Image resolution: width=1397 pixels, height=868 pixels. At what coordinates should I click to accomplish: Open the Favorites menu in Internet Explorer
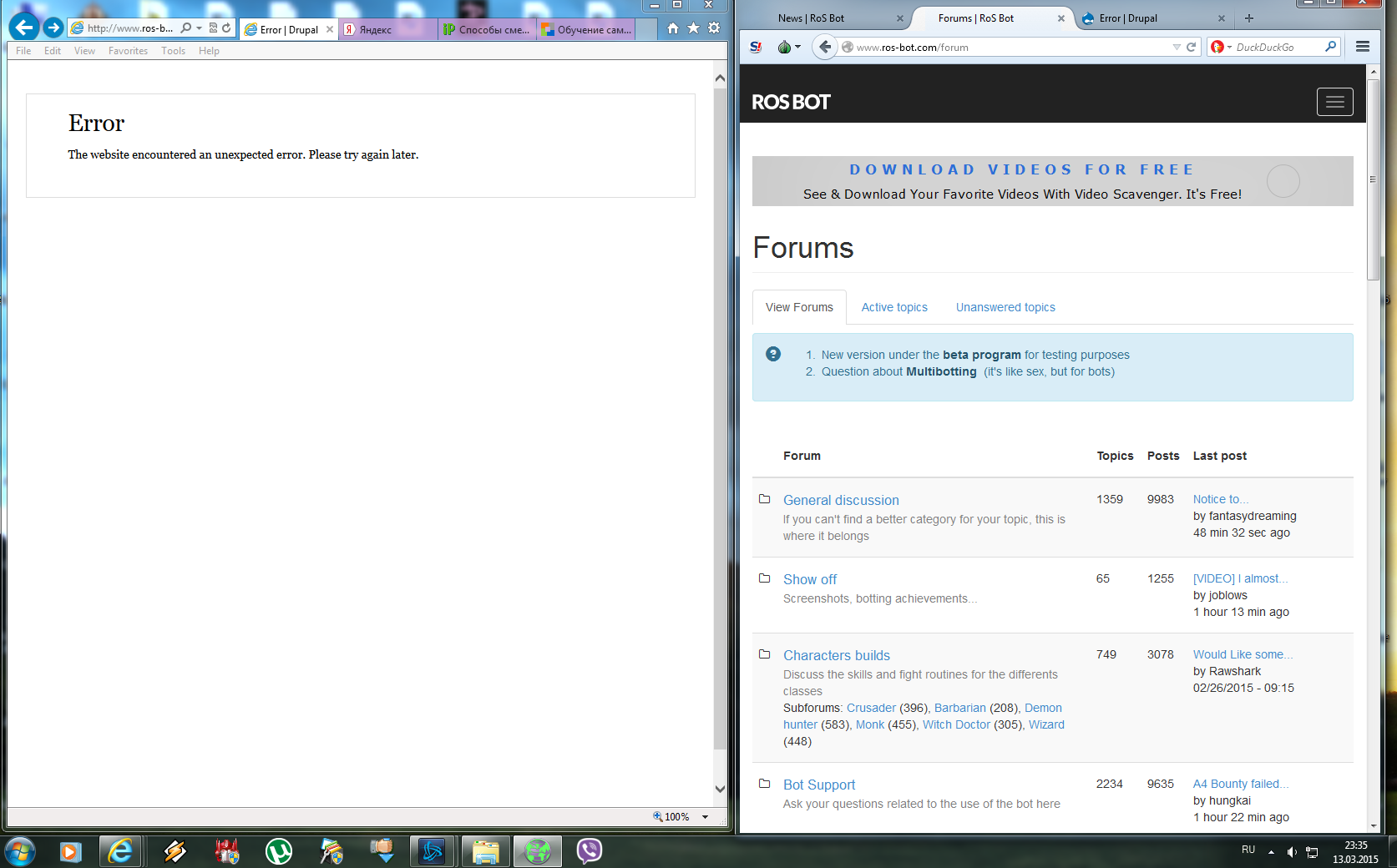[x=128, y=51]
